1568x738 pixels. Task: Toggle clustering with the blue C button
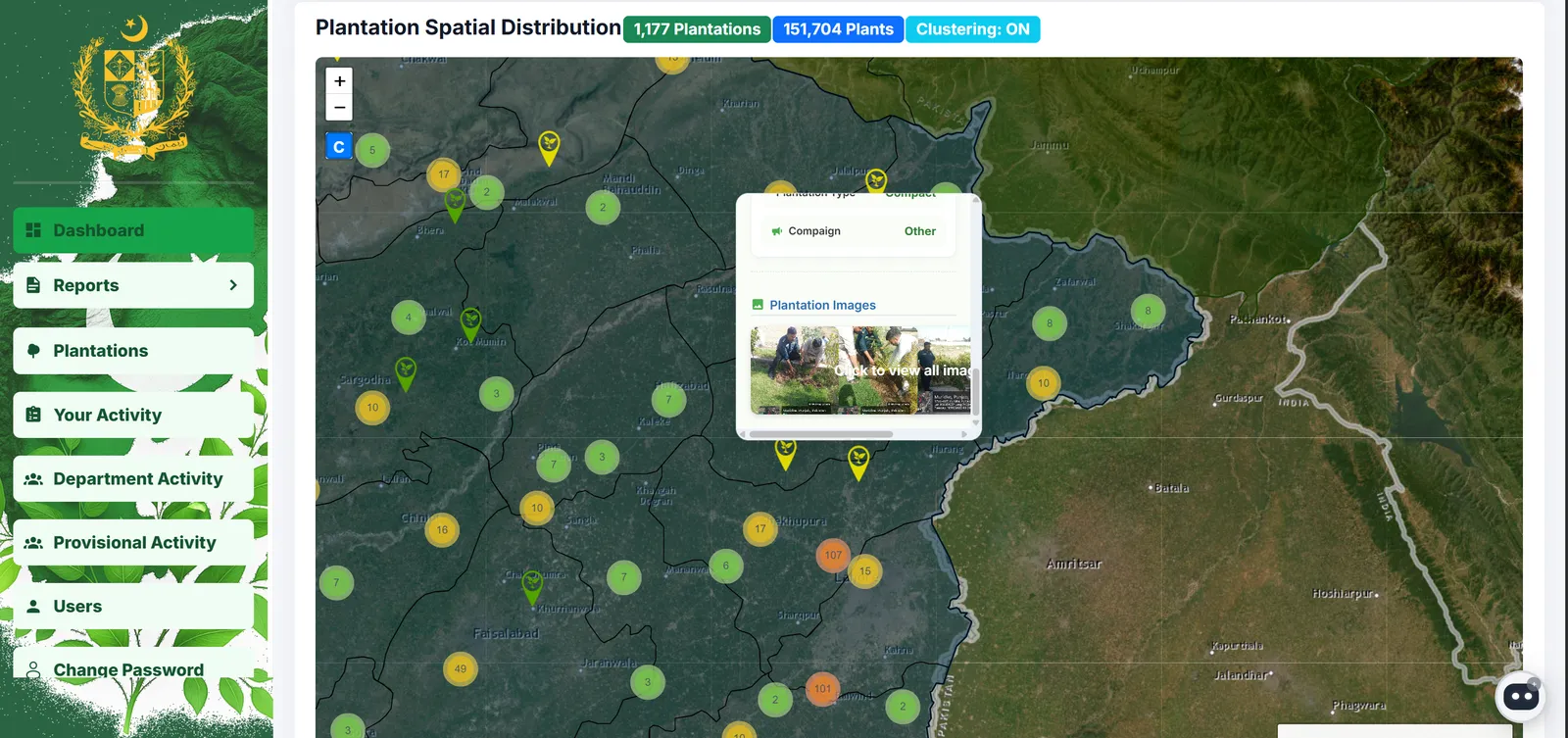coord(339,147)
